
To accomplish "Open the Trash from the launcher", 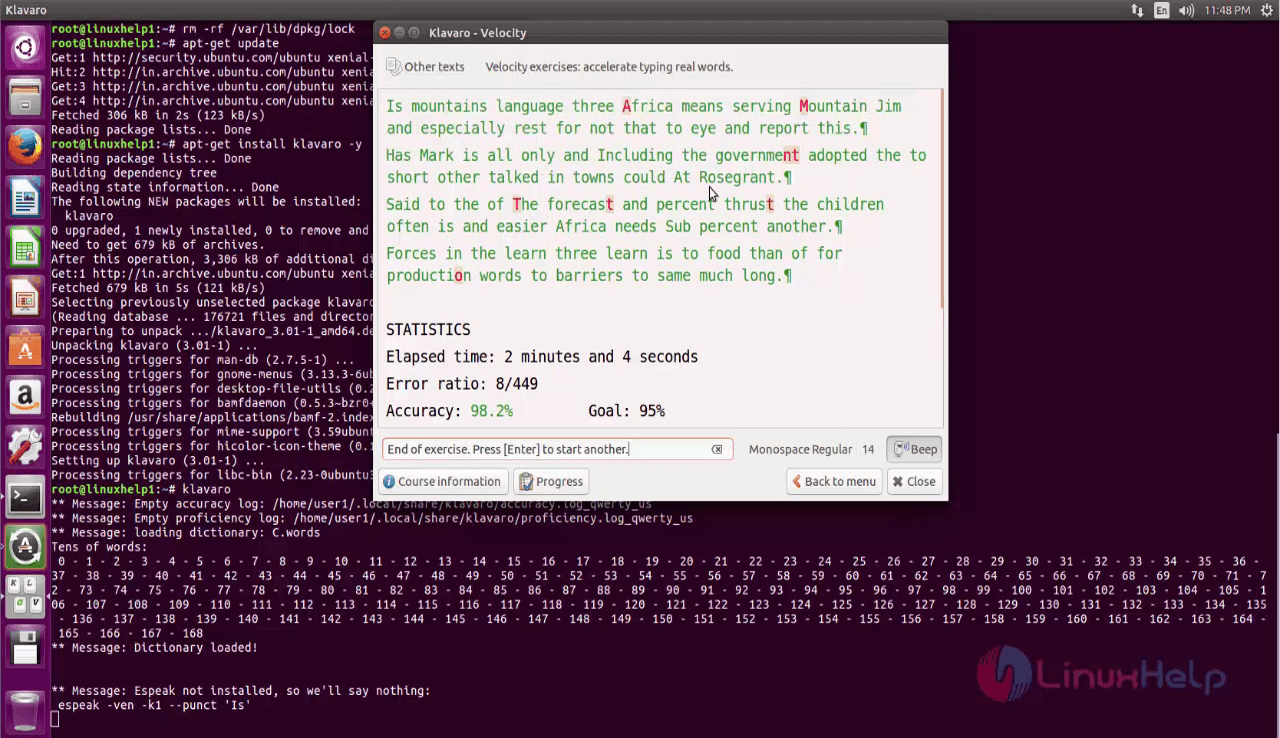I will [x=25, y=710].
